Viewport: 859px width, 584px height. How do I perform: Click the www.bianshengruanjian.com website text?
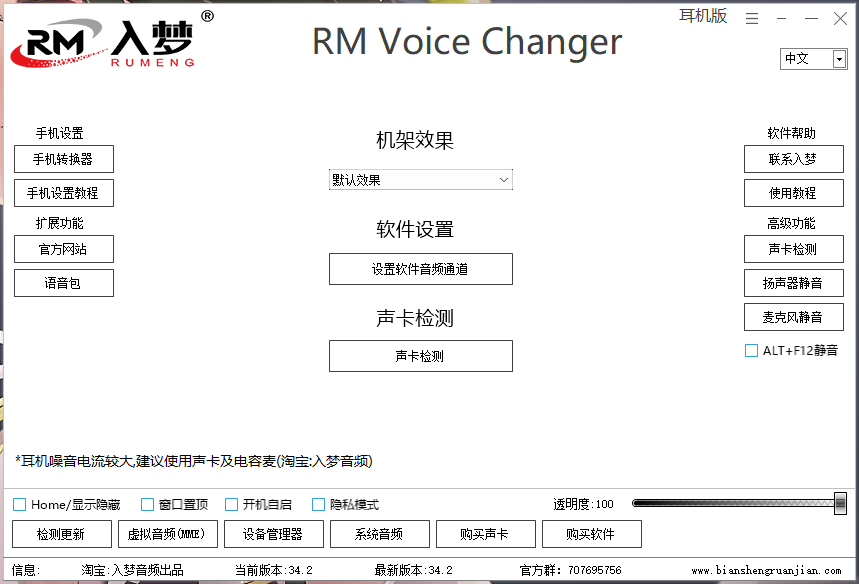[766, 570]
